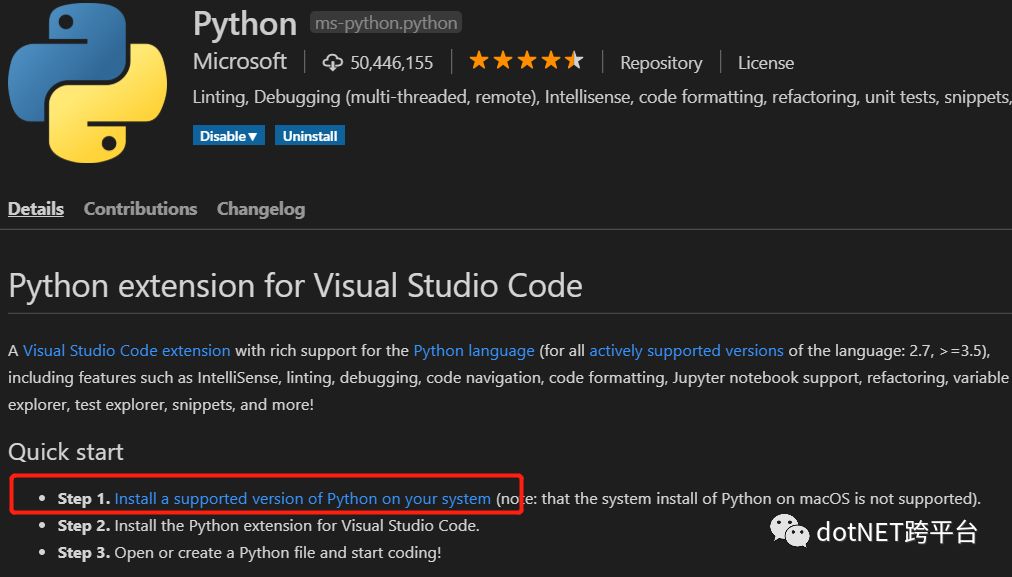Open the Visual Studio Code extension link
This screenshot has width=1012, height=577.
click(126, 350)
